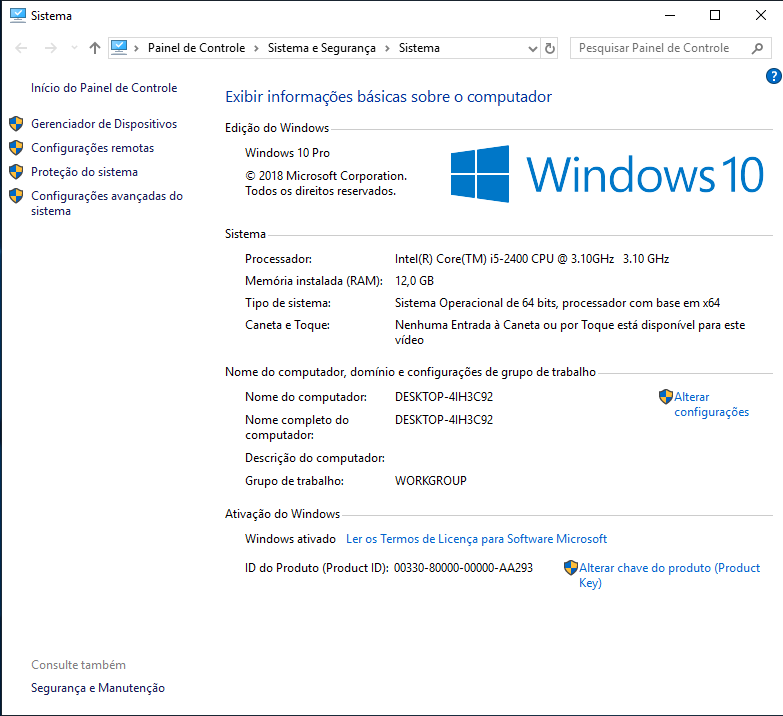Screen dimensions: 783x716
Task: Minimize the Sistema window
Action: (670, 15)
